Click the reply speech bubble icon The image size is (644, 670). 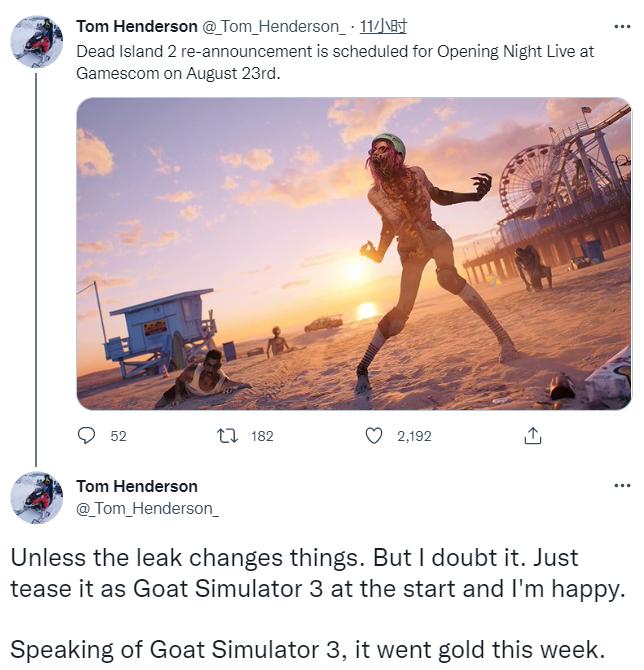87,435
